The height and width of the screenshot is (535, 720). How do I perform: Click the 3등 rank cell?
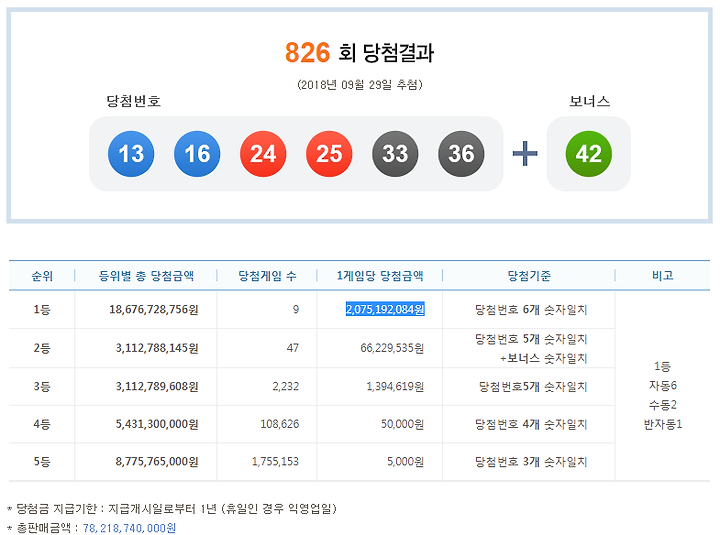click(42, 386)
